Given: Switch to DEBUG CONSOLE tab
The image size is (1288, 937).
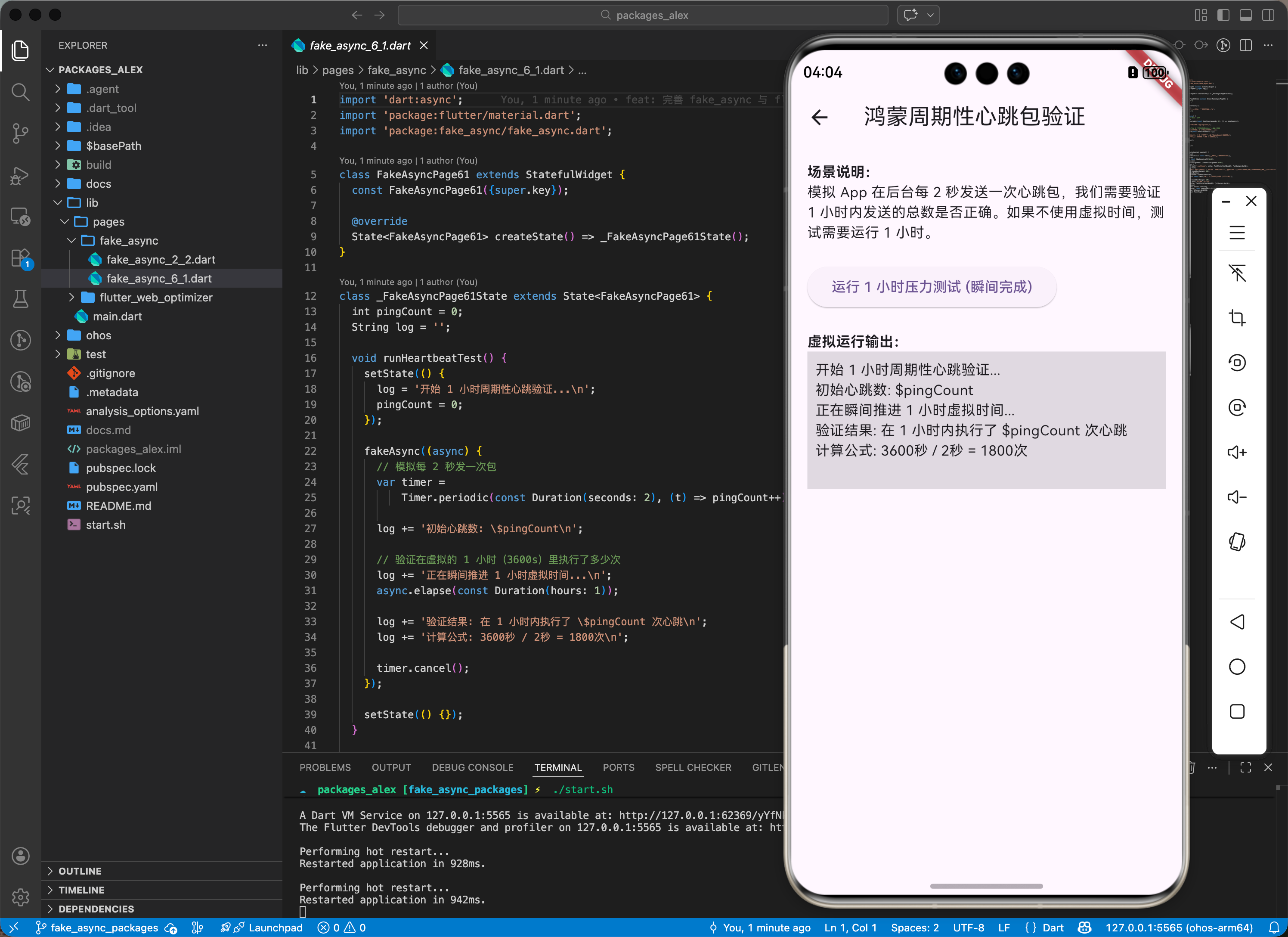Looking at the screenshot, I should tap(472, 767).
